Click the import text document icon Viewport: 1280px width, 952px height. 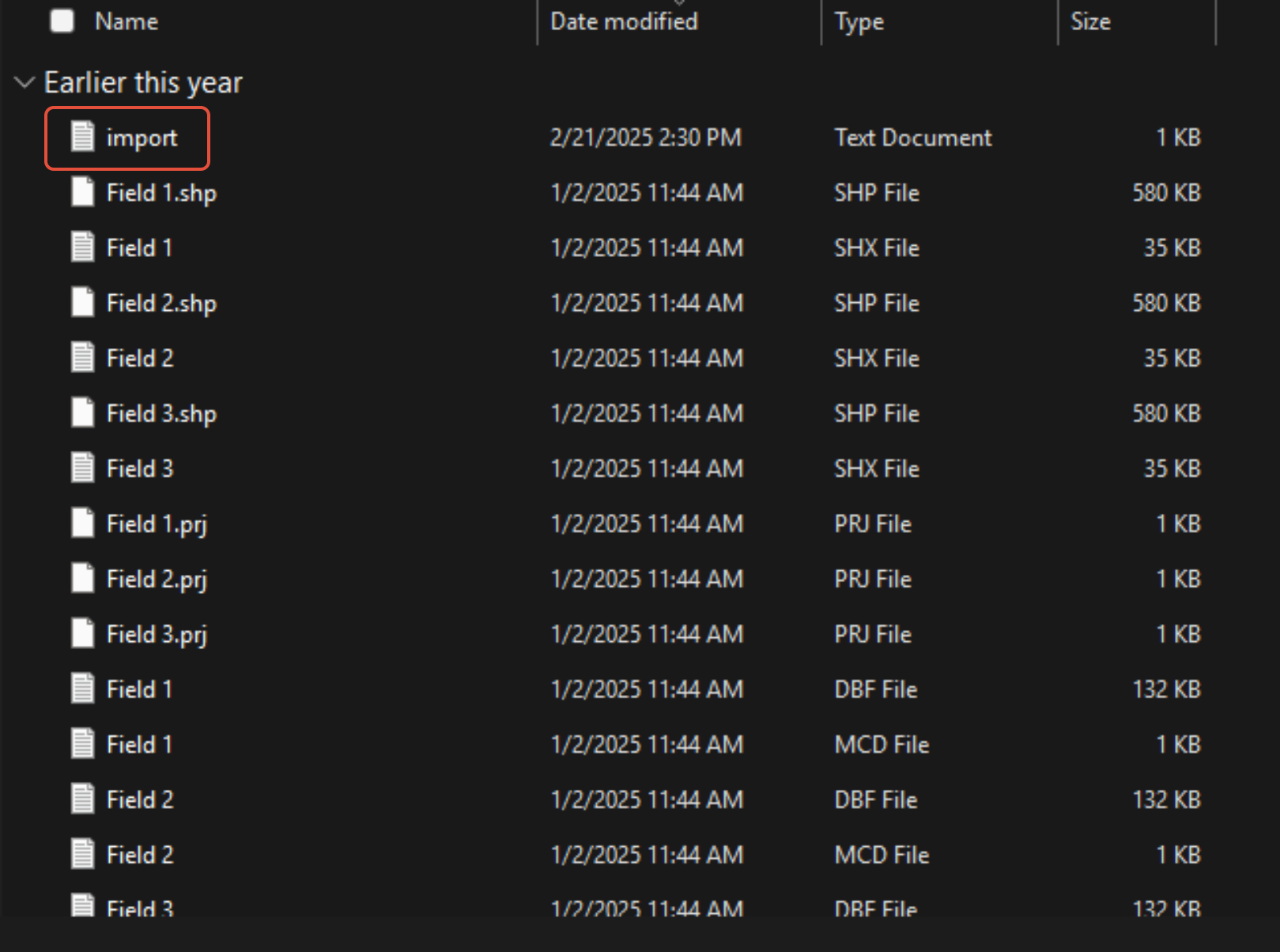[x=83, y=137]
